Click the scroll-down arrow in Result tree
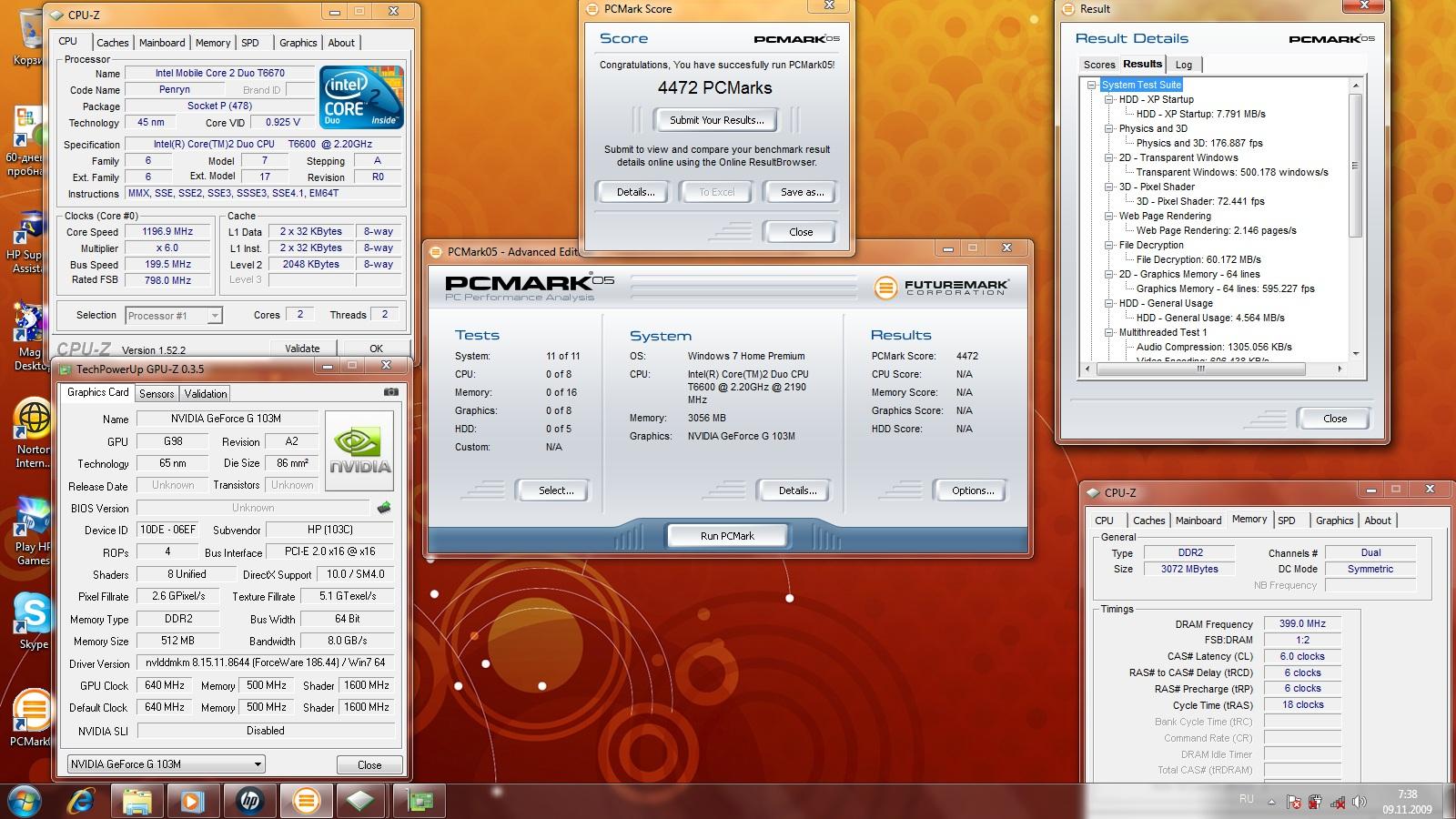The image size is (1456, 819). [x=1355, y=354]
